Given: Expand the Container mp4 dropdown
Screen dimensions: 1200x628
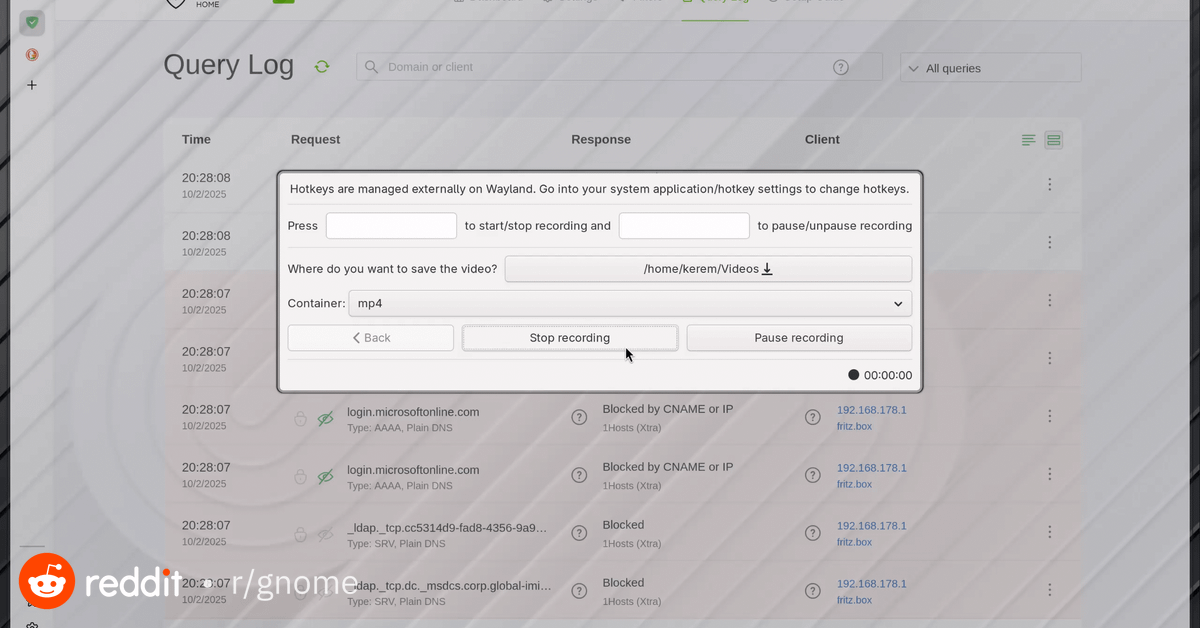Looking at the screenshot, I should click(x=630, y=303).
